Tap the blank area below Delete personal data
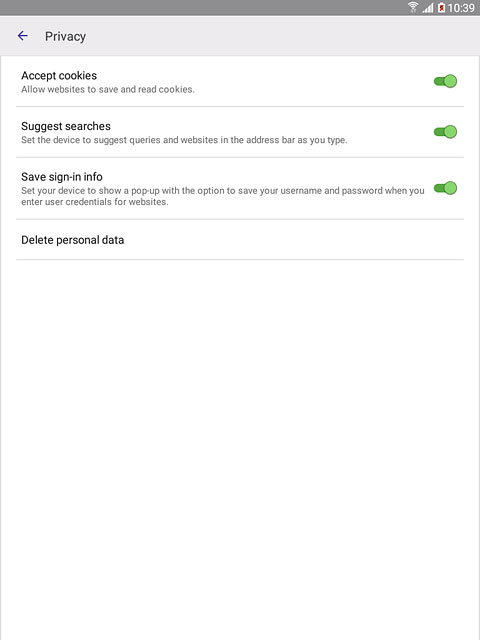 [x=240, y=449]
